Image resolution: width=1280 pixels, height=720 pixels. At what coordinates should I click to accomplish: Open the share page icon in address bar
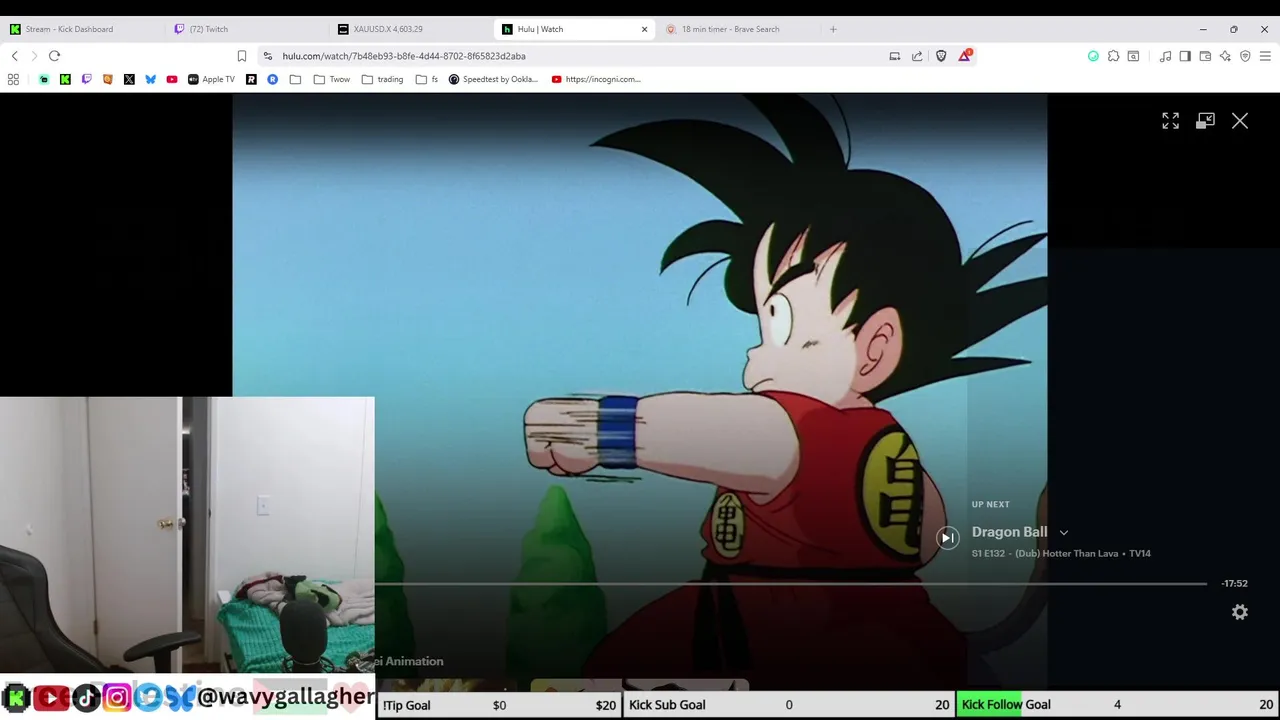[917, 56]
